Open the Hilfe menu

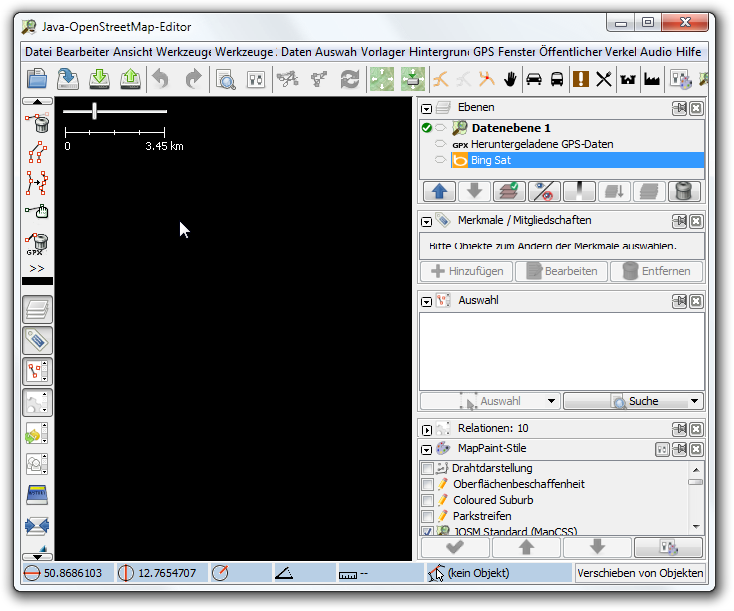click(x=690, y=52)
